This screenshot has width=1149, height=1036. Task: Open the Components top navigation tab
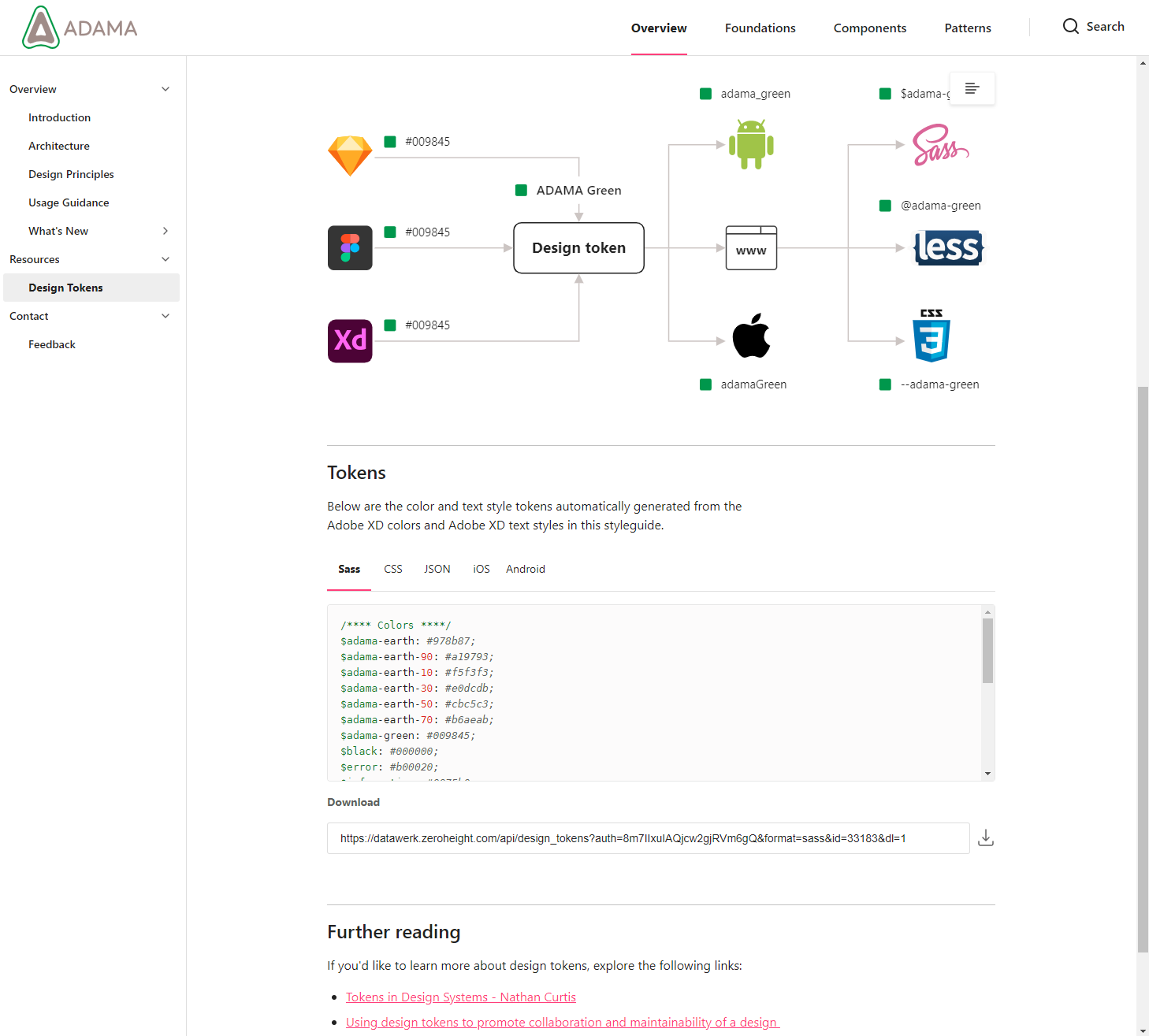tap(870, 28)
